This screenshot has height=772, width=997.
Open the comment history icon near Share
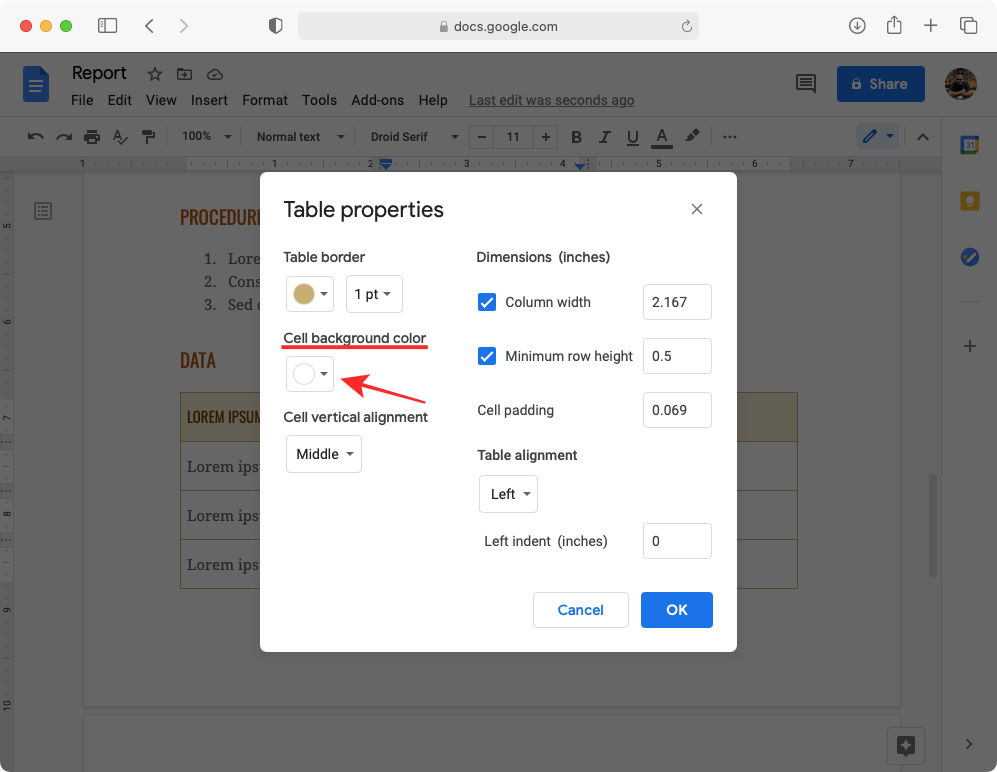[806, 84]
